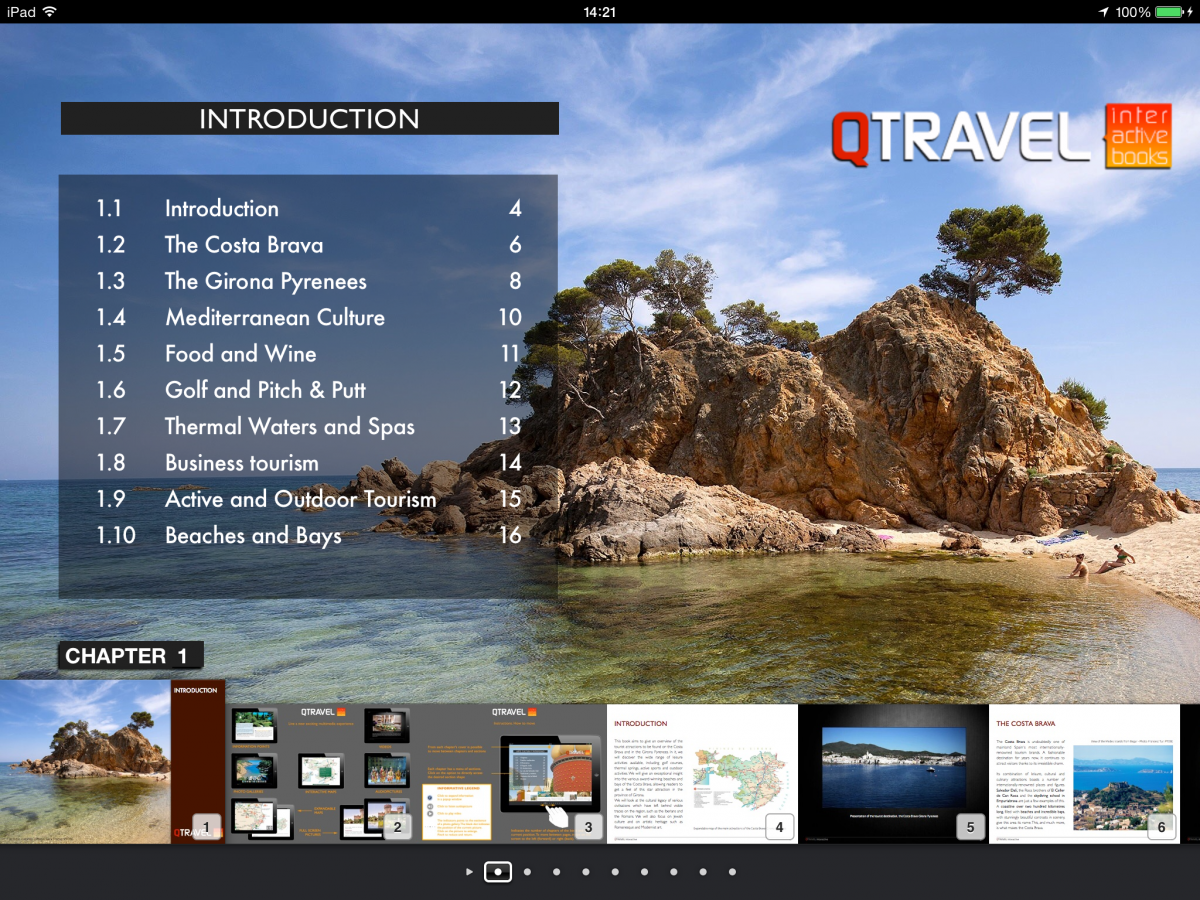Open Thermal Waters and Spas section
The image size is (1200, 900).
309,427
